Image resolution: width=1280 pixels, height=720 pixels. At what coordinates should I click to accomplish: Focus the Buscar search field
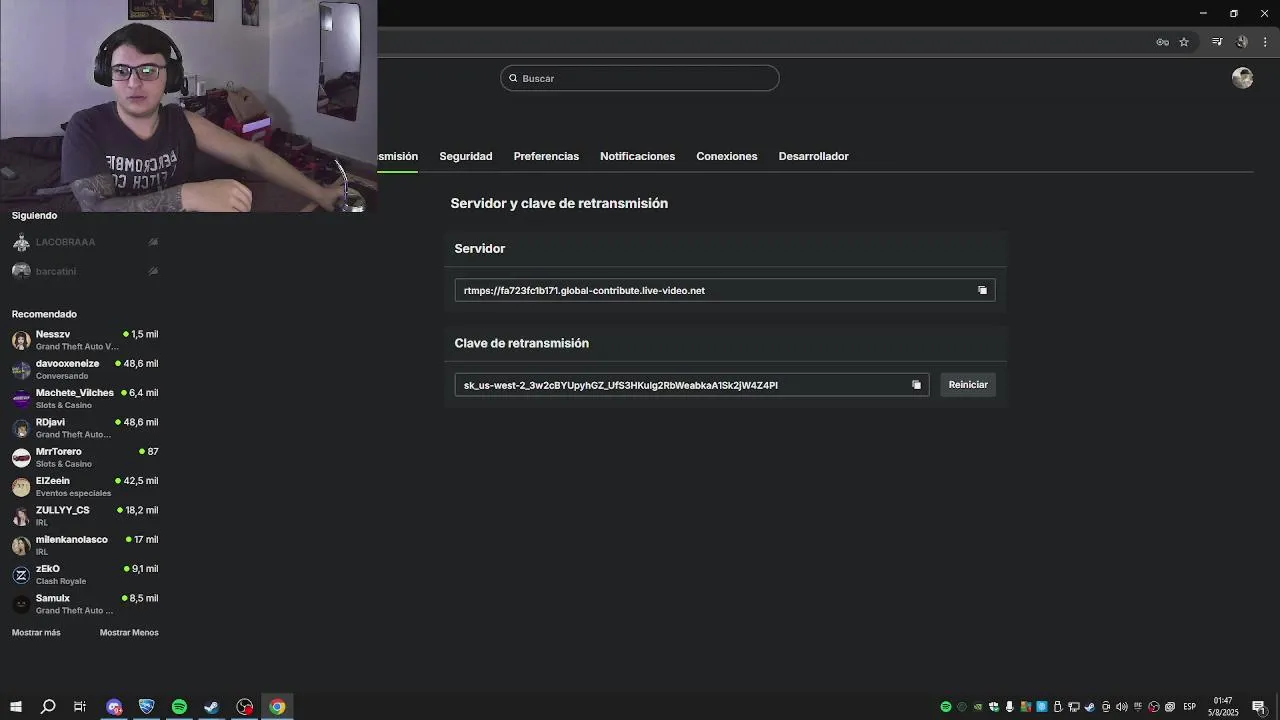640,78
